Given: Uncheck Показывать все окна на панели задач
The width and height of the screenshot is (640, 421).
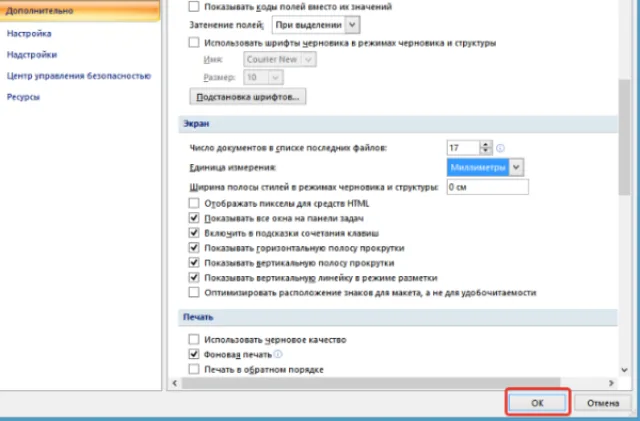Looking at the screenshot, I should pos(194,218).
